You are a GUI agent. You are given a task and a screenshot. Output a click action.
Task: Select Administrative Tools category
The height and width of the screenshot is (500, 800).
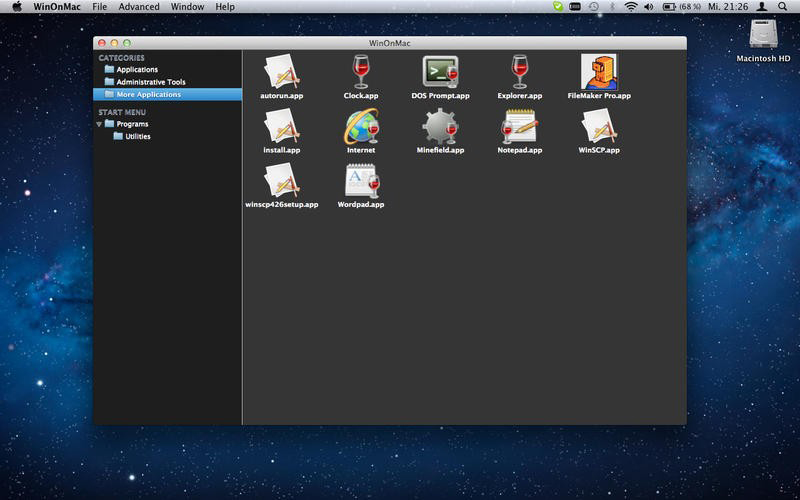(x=150, y=82)
